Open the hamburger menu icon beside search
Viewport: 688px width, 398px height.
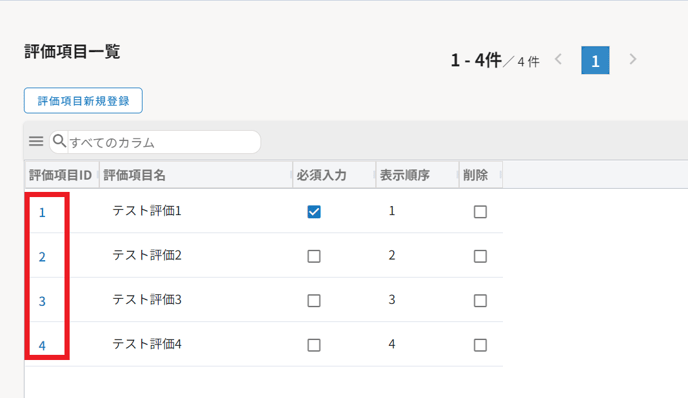pos(36,141)
